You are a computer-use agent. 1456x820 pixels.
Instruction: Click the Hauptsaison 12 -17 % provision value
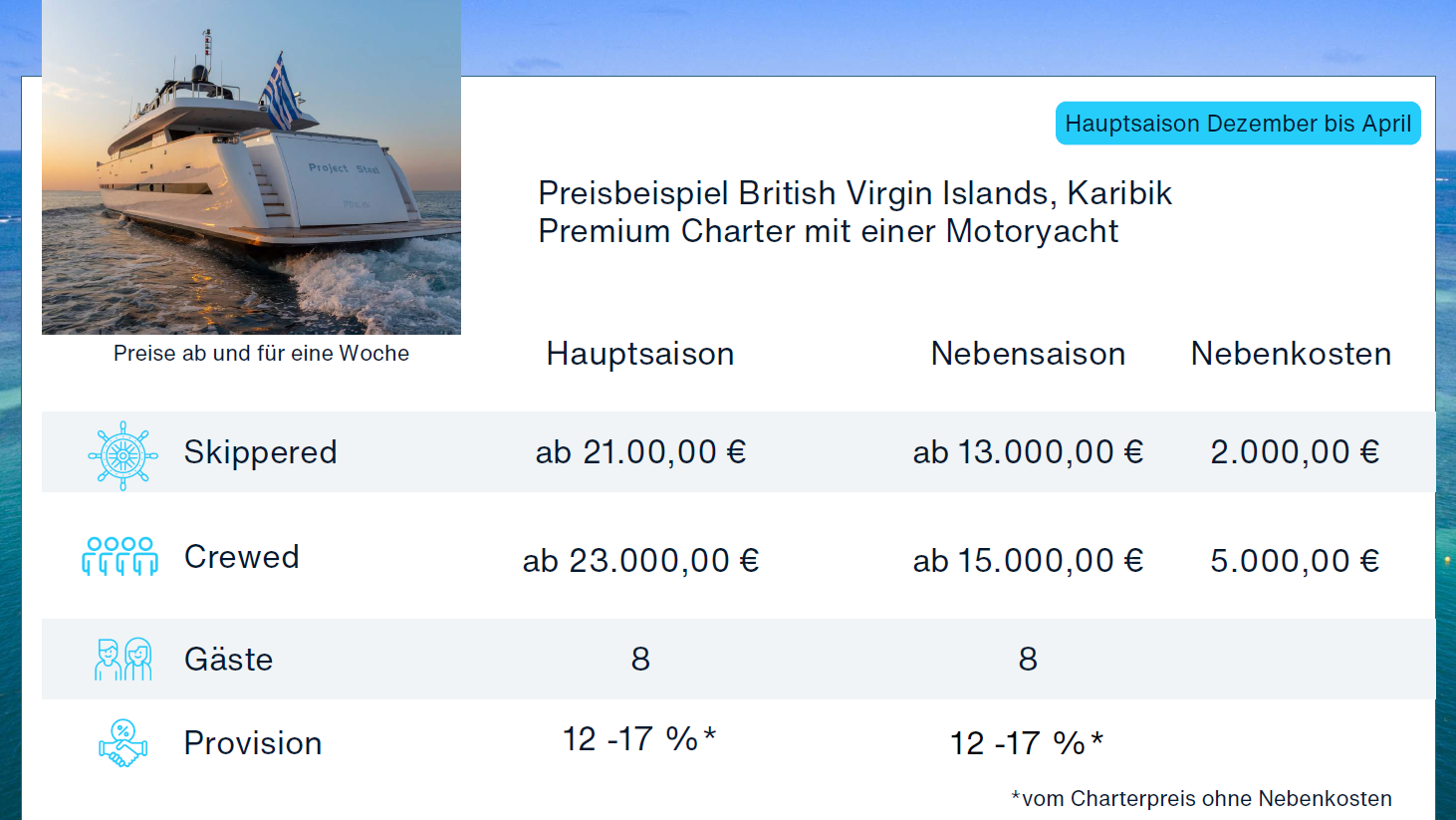click(x=639, y=739)
